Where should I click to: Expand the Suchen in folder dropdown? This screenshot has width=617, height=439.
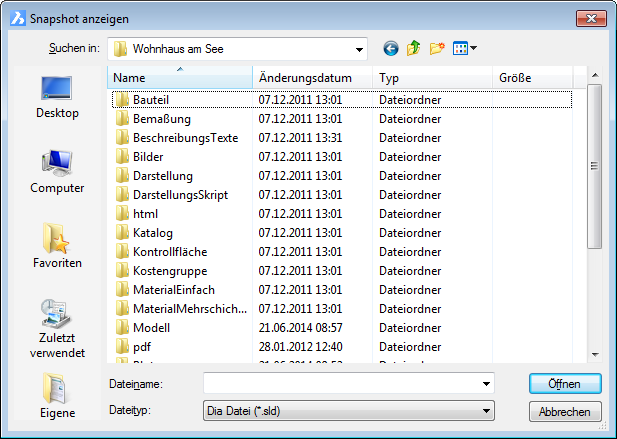358,48
